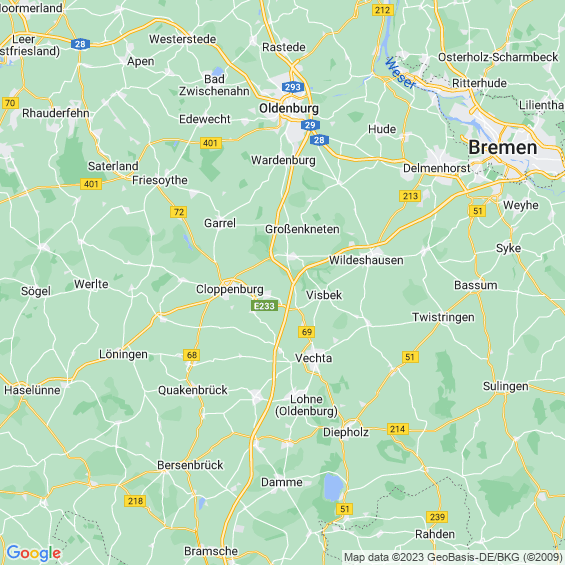Screen dimensions: 565x565
Task: Click the Map data copyright text
Action: click(453, 558)
